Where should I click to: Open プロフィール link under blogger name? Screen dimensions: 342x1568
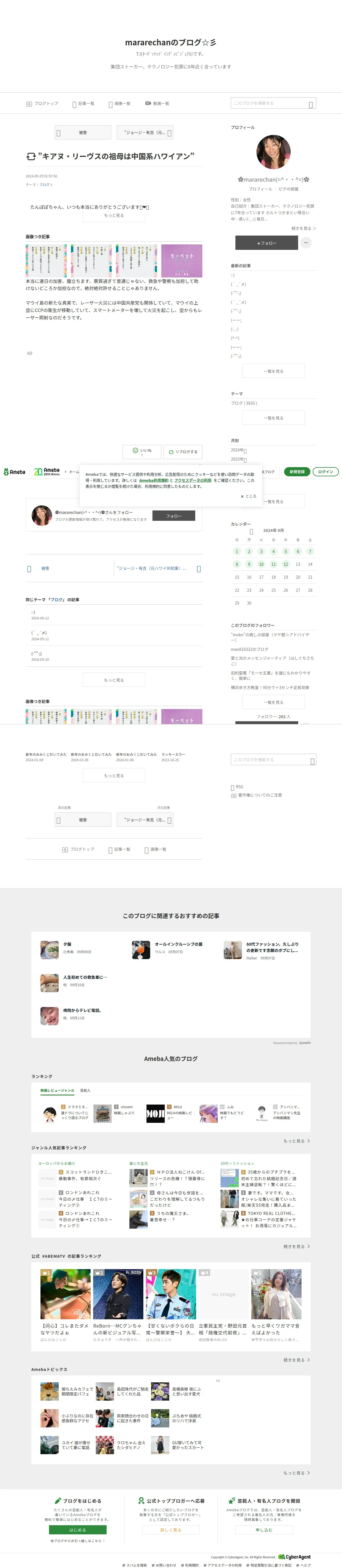[x=260, y=189]
